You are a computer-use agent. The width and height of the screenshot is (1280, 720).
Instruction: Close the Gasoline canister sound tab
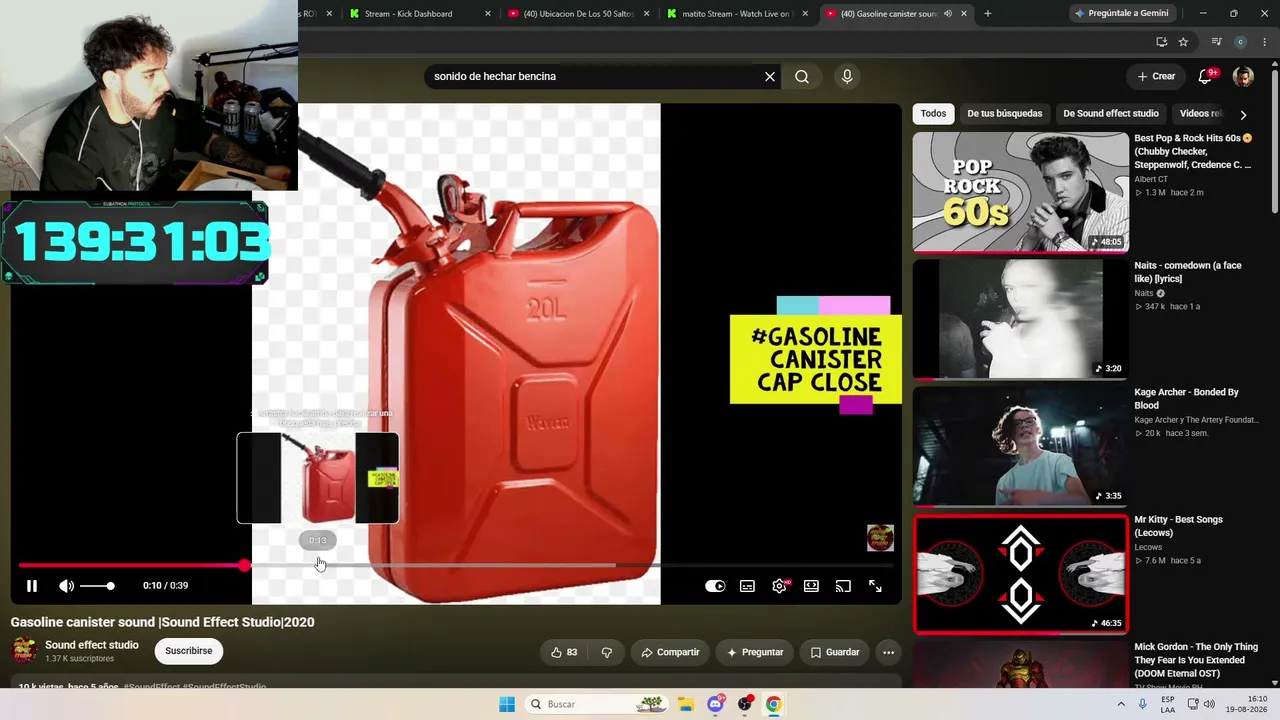click(x=964, y=14)
